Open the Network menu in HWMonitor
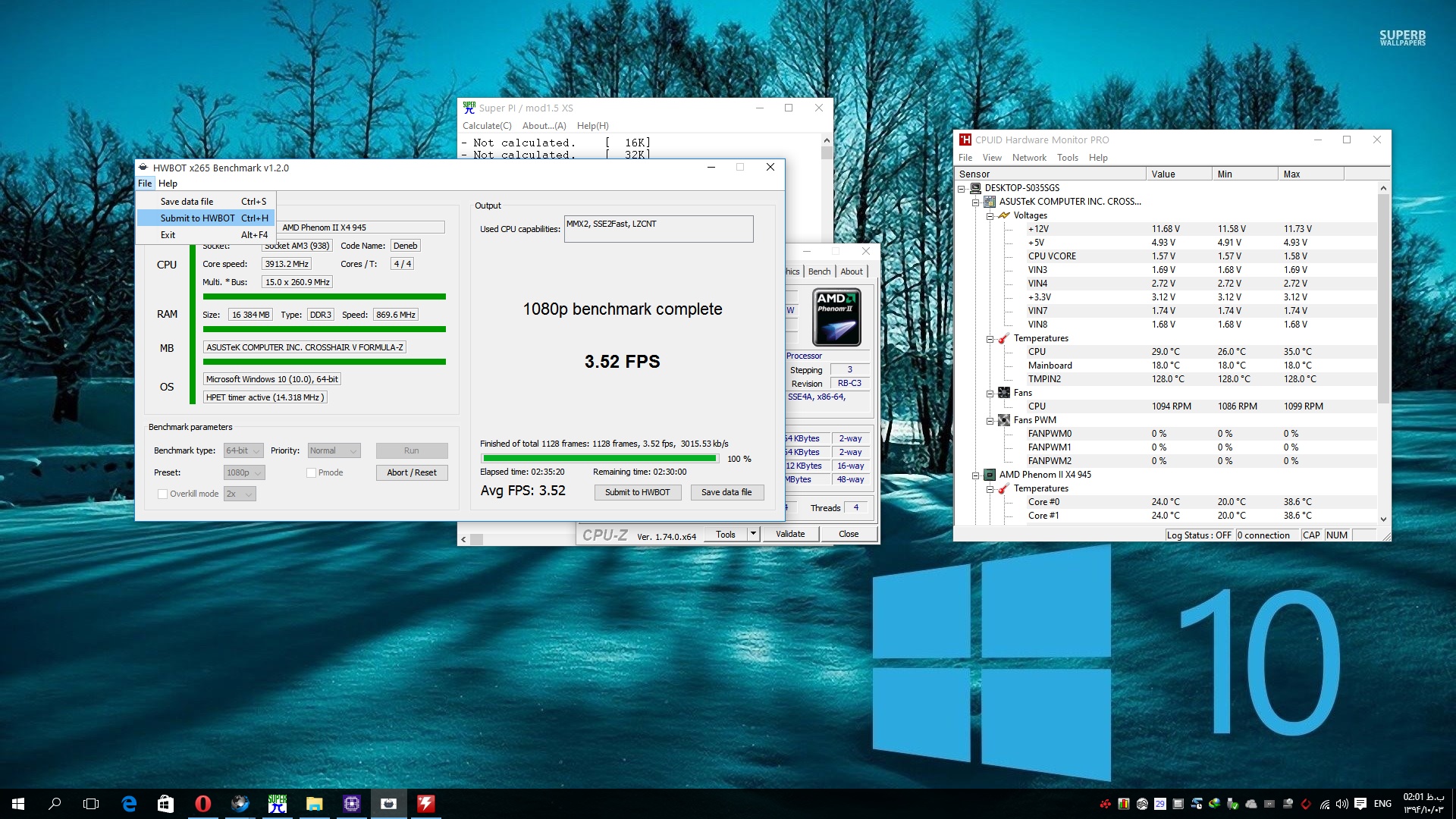The height and width of the screenshot is (819, 1456). 1029,158
